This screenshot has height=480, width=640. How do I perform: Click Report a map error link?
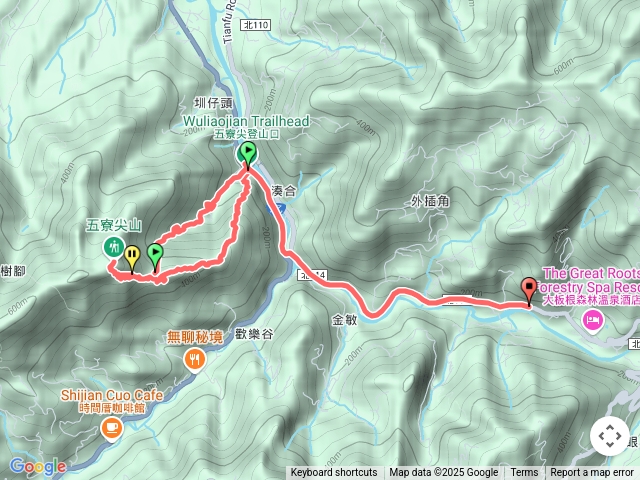coord(592,473)
